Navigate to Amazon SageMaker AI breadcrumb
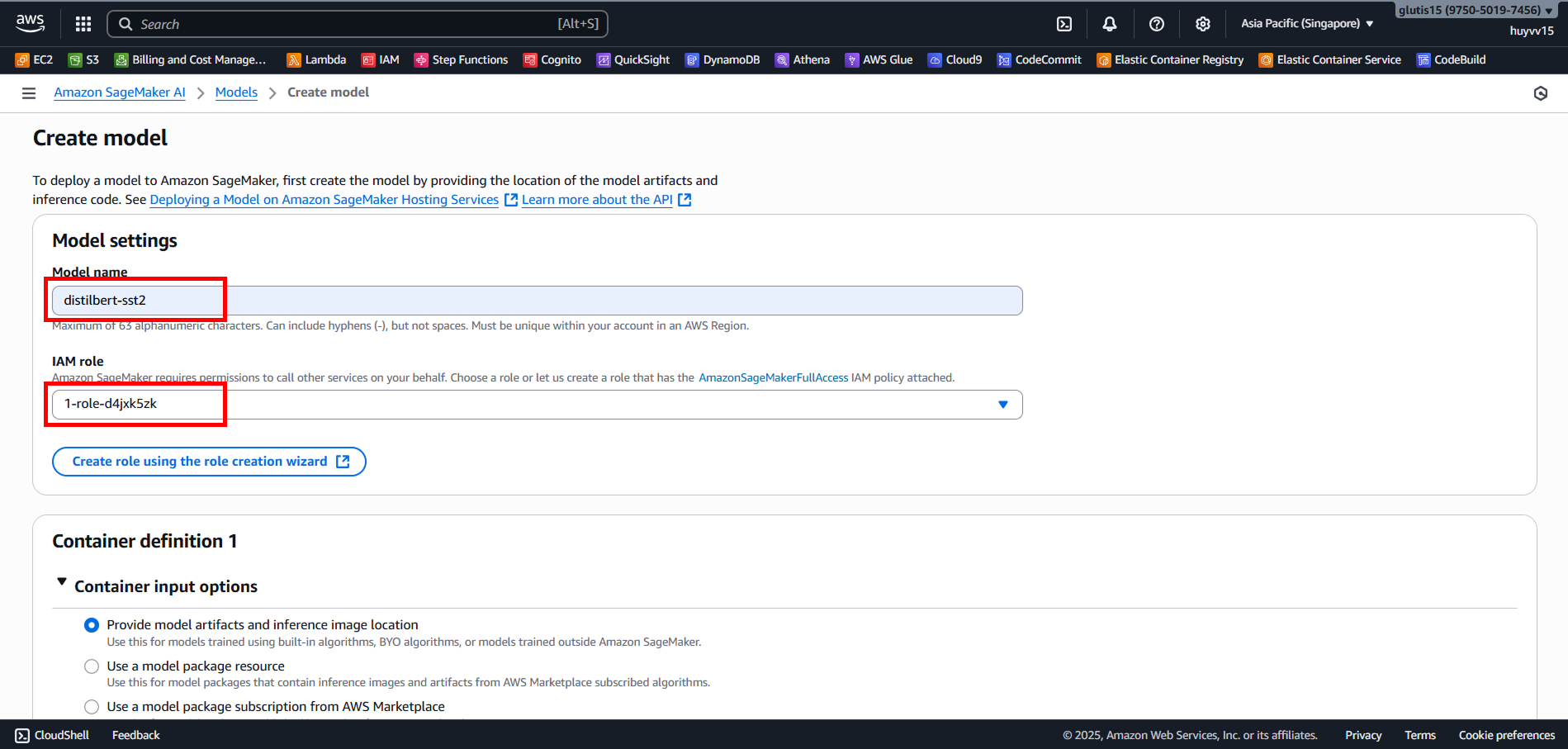This screenshot has width=1568, height=749. pos(120,92)
